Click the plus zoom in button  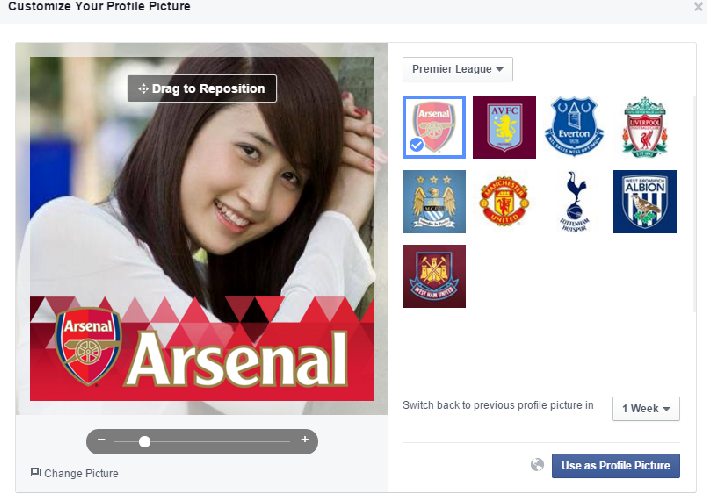point(305,439)
